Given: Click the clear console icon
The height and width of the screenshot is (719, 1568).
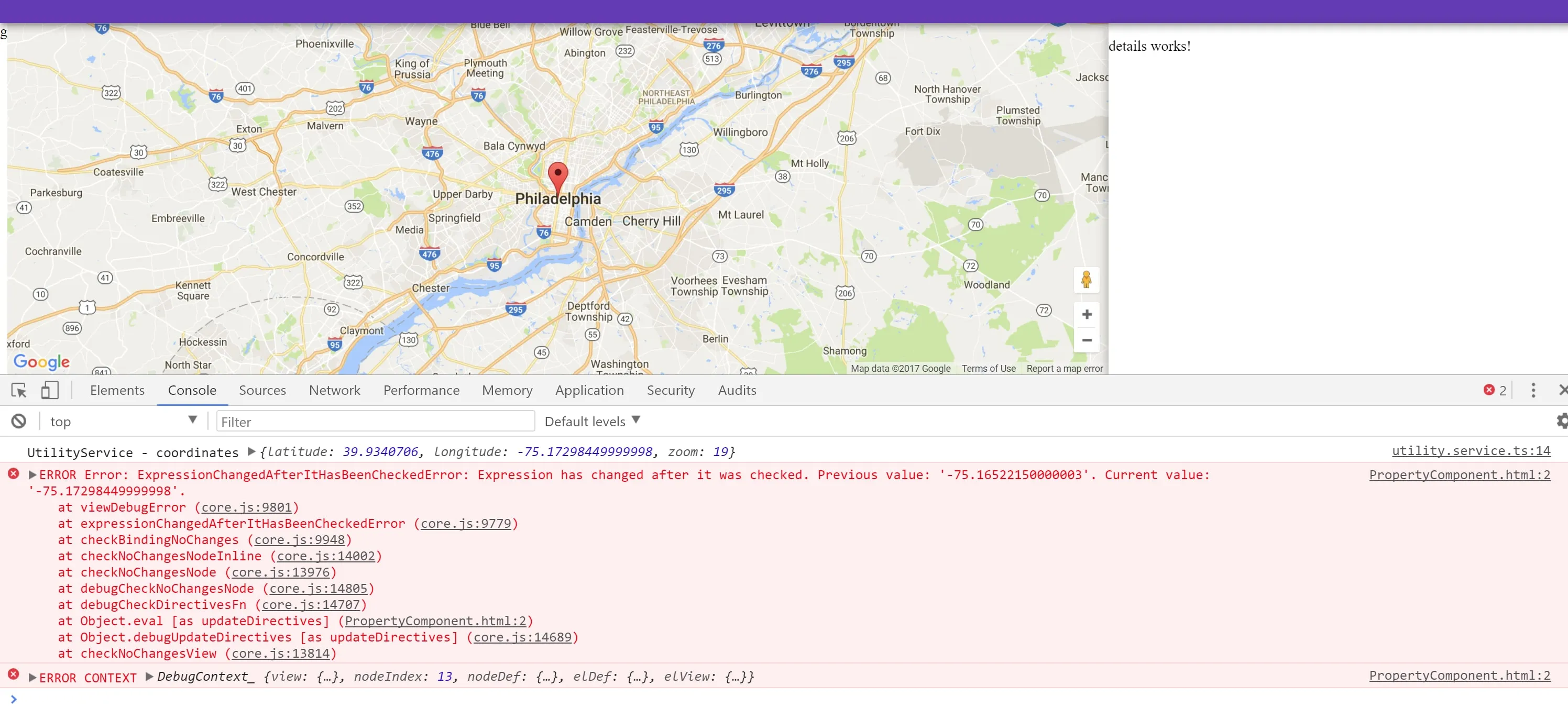Looking at the screenshot, I should pos(19,421).
